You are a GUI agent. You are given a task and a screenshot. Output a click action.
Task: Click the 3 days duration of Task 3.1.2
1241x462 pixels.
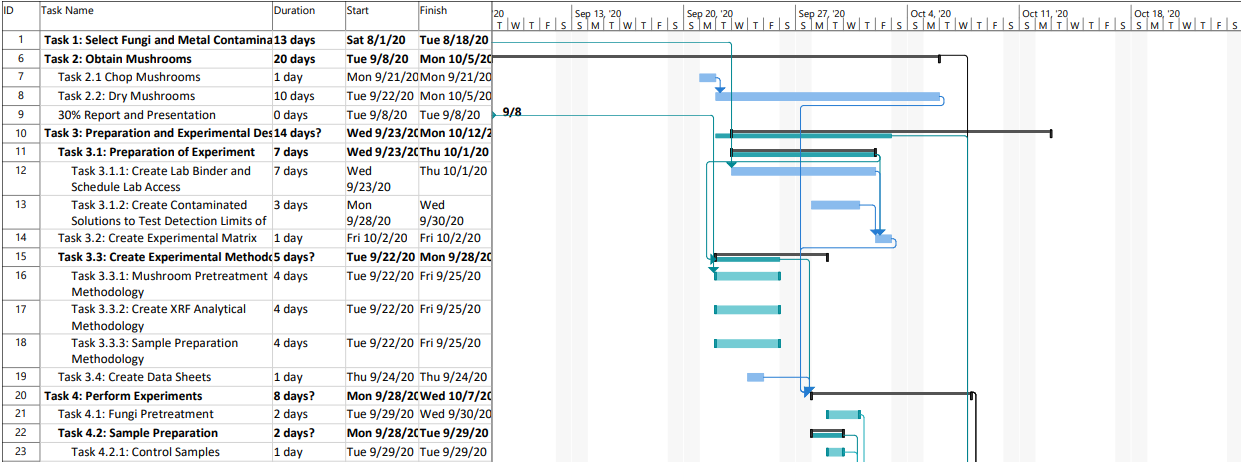point(307,213)
